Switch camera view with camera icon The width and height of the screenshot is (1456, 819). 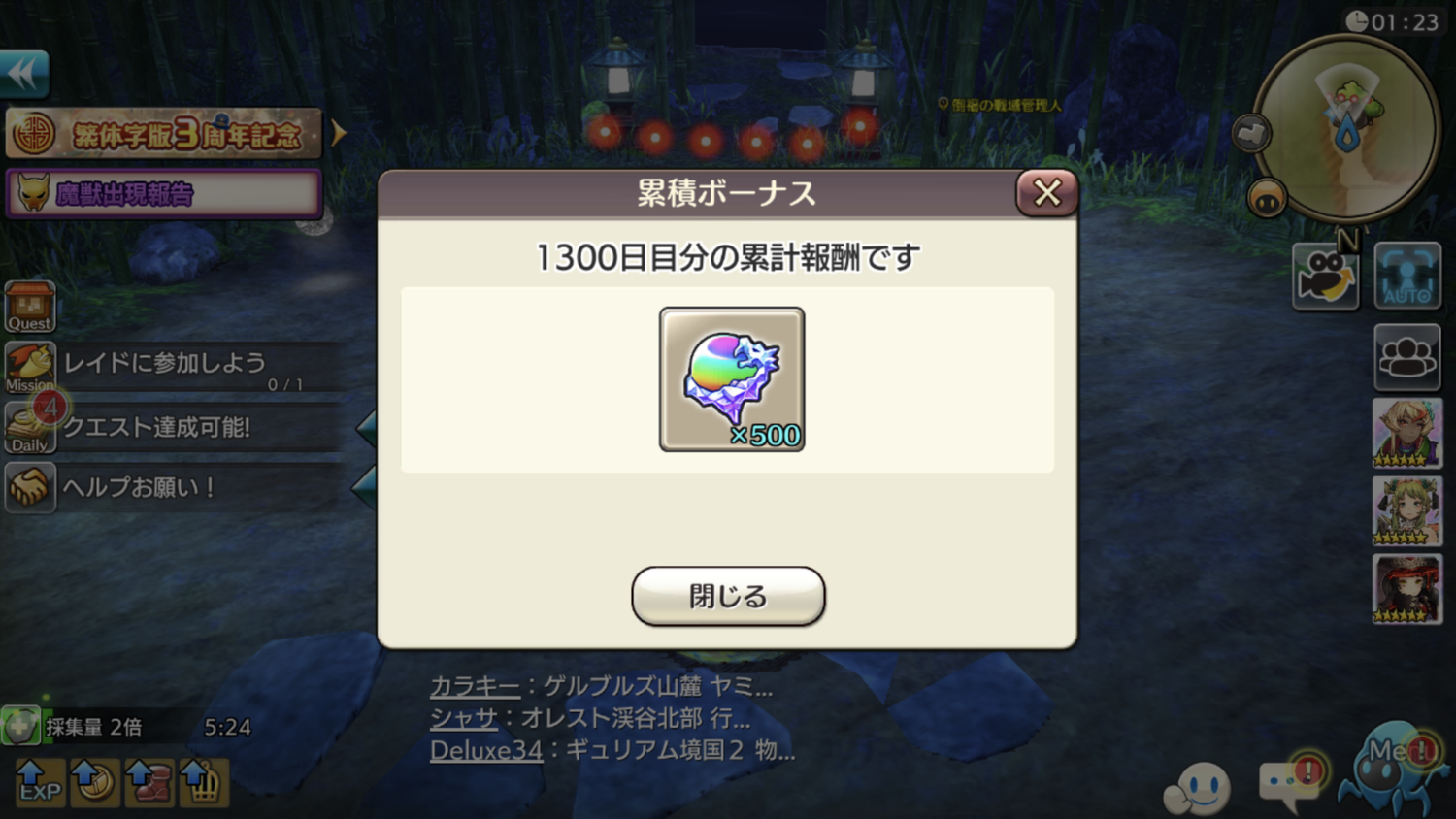(1326, 277)
